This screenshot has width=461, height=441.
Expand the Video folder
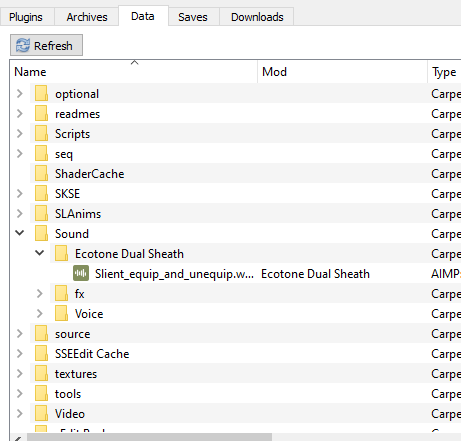20,414
